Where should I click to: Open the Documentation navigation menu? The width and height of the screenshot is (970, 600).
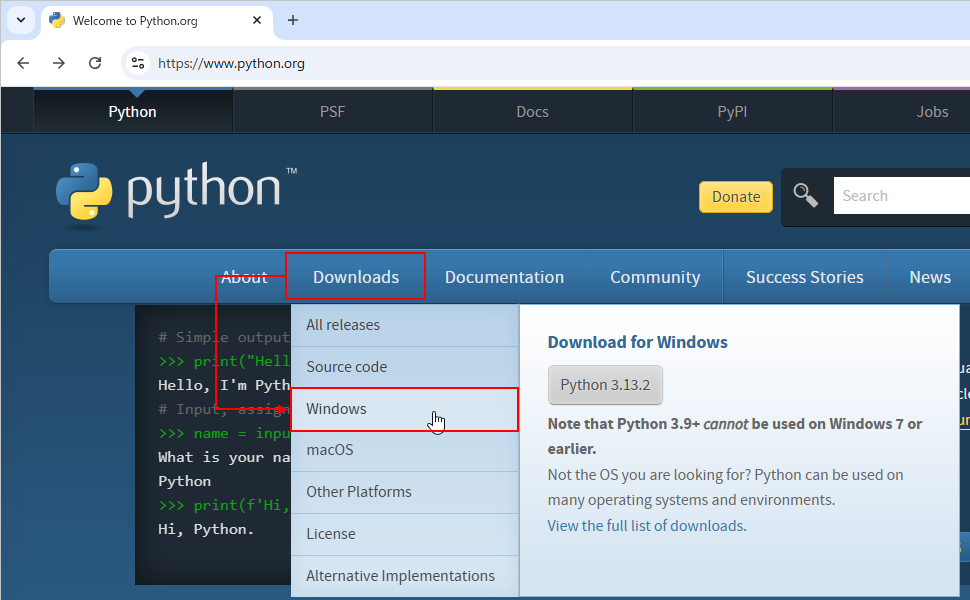click(x=504, y=277)
